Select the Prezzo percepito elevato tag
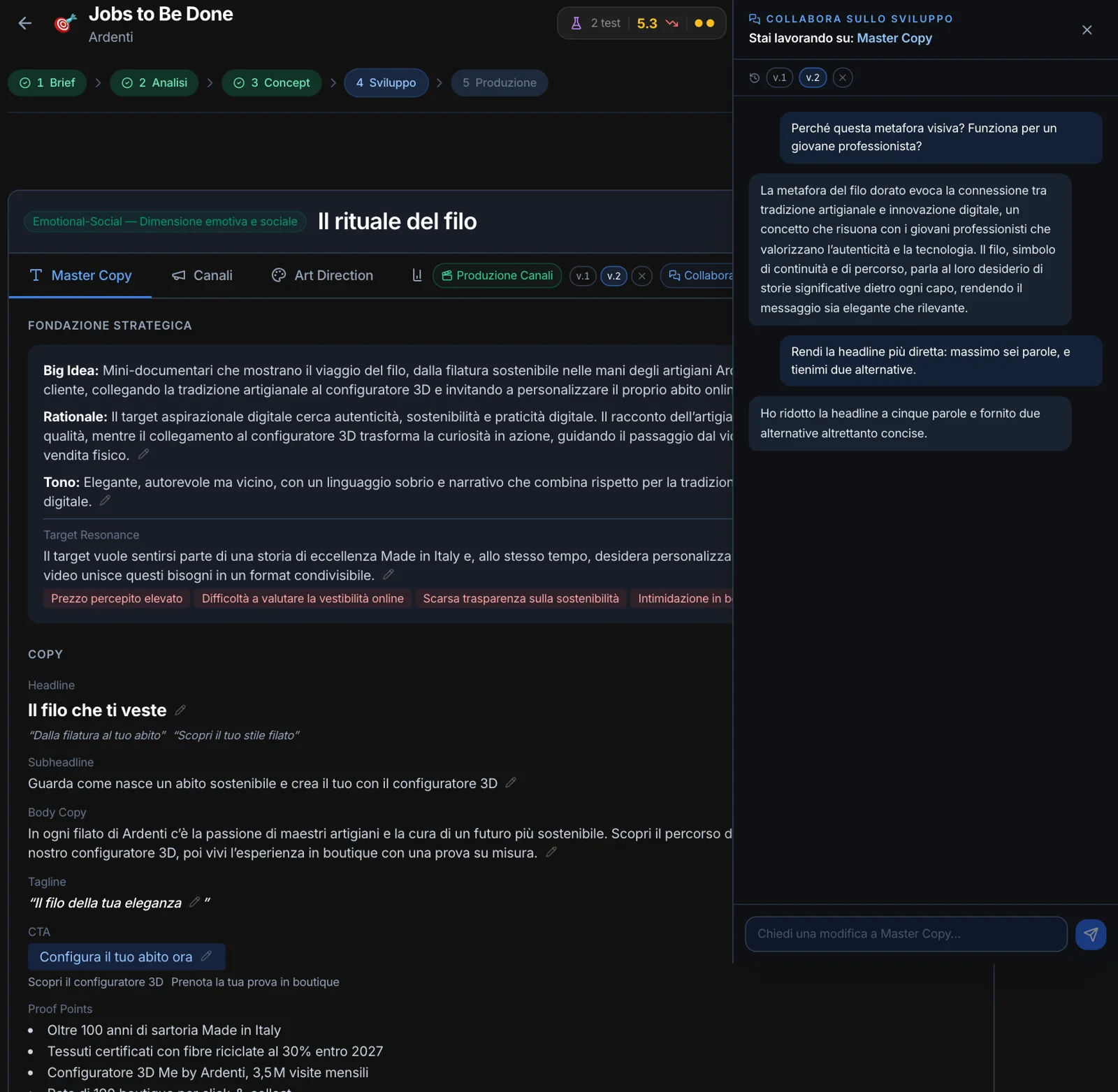This screenshot has width=1118, height=1092. click(117, 599)
